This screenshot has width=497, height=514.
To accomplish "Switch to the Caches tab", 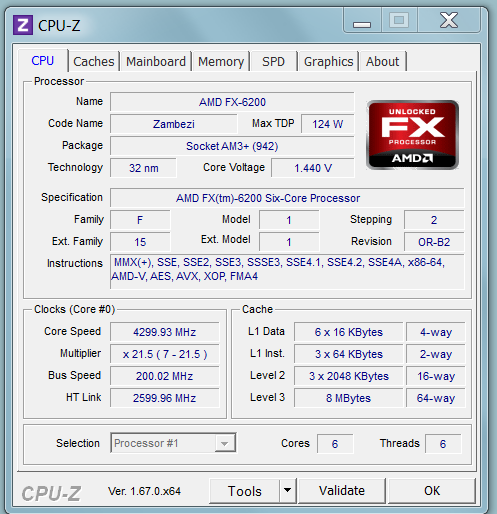I will (x=94, y=62).
